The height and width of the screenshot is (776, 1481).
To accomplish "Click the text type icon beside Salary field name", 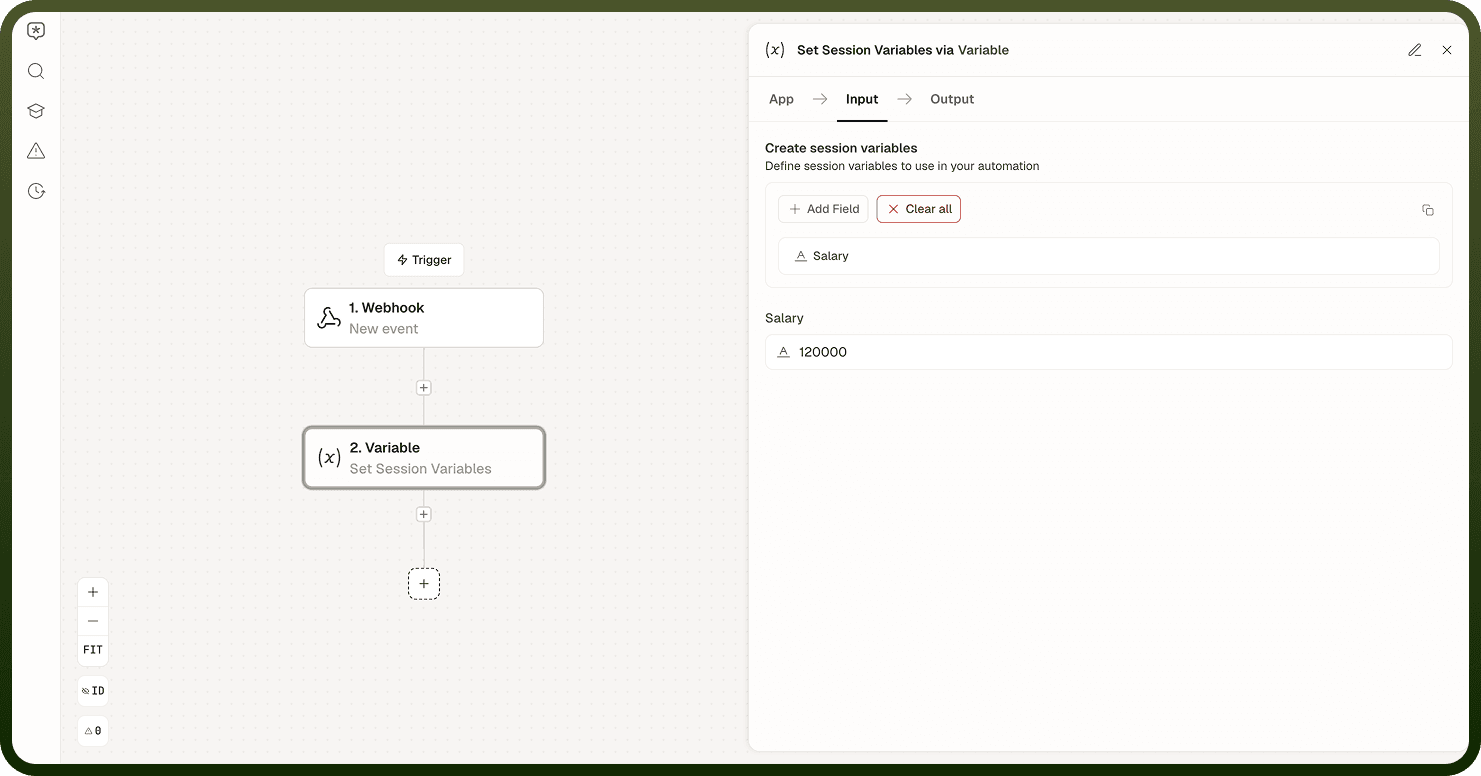I will [800, 256].
